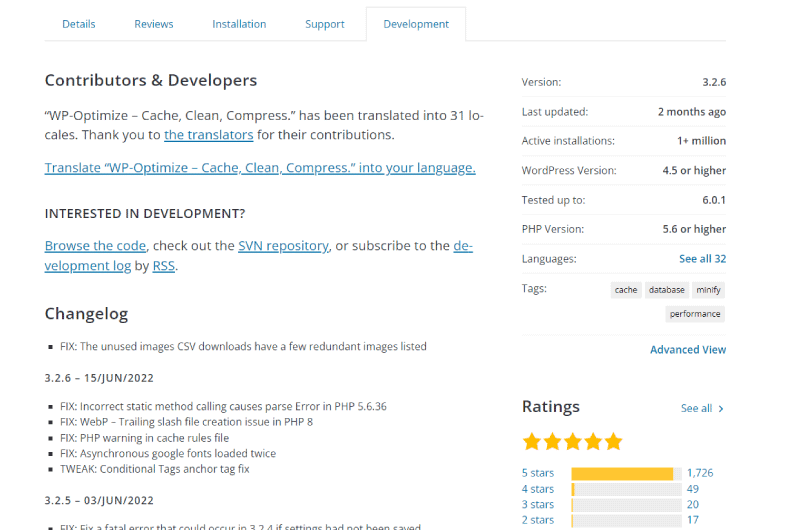Click See all ratings link
The image size is (800, 530).
coord(696,408)
